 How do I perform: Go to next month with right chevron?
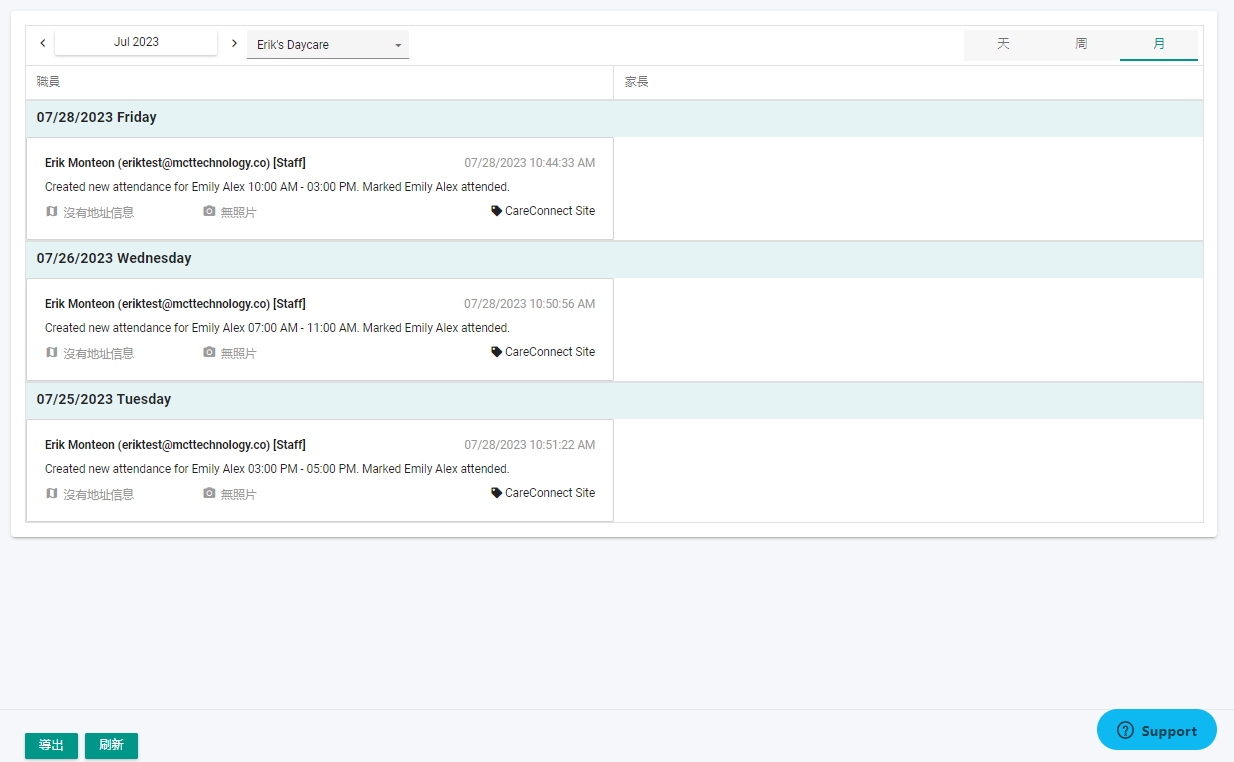[234, 43]
